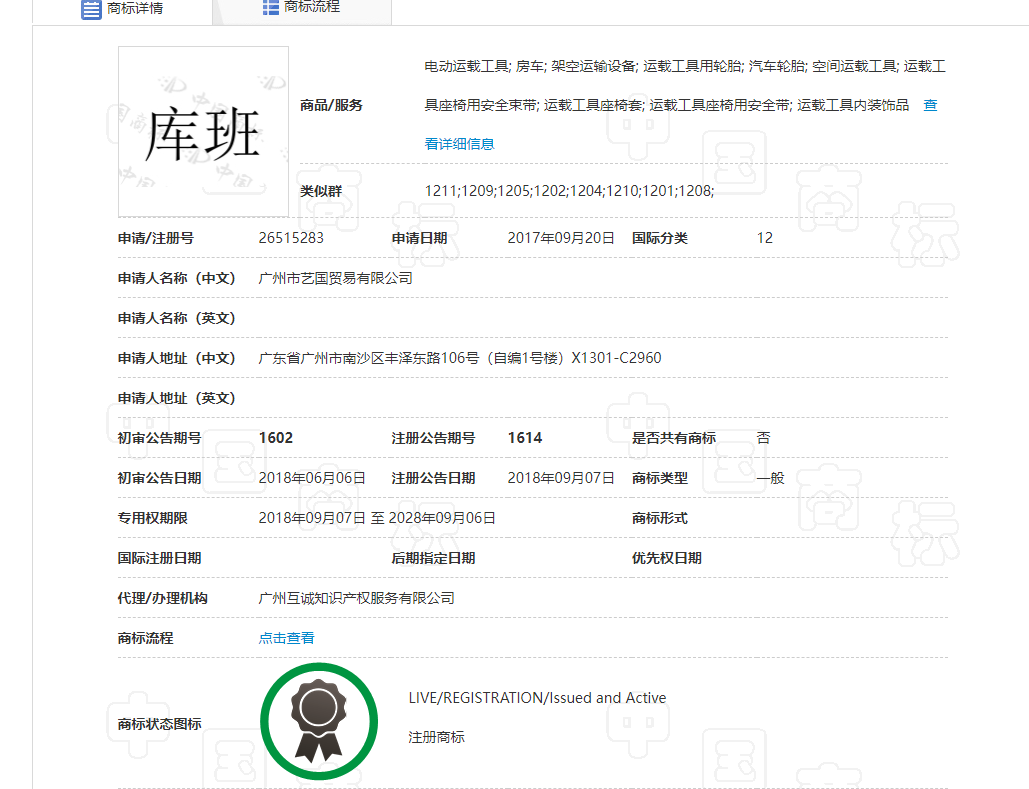
Task: Click the application date 2017年09月20日
Action: tap(561, 238)
